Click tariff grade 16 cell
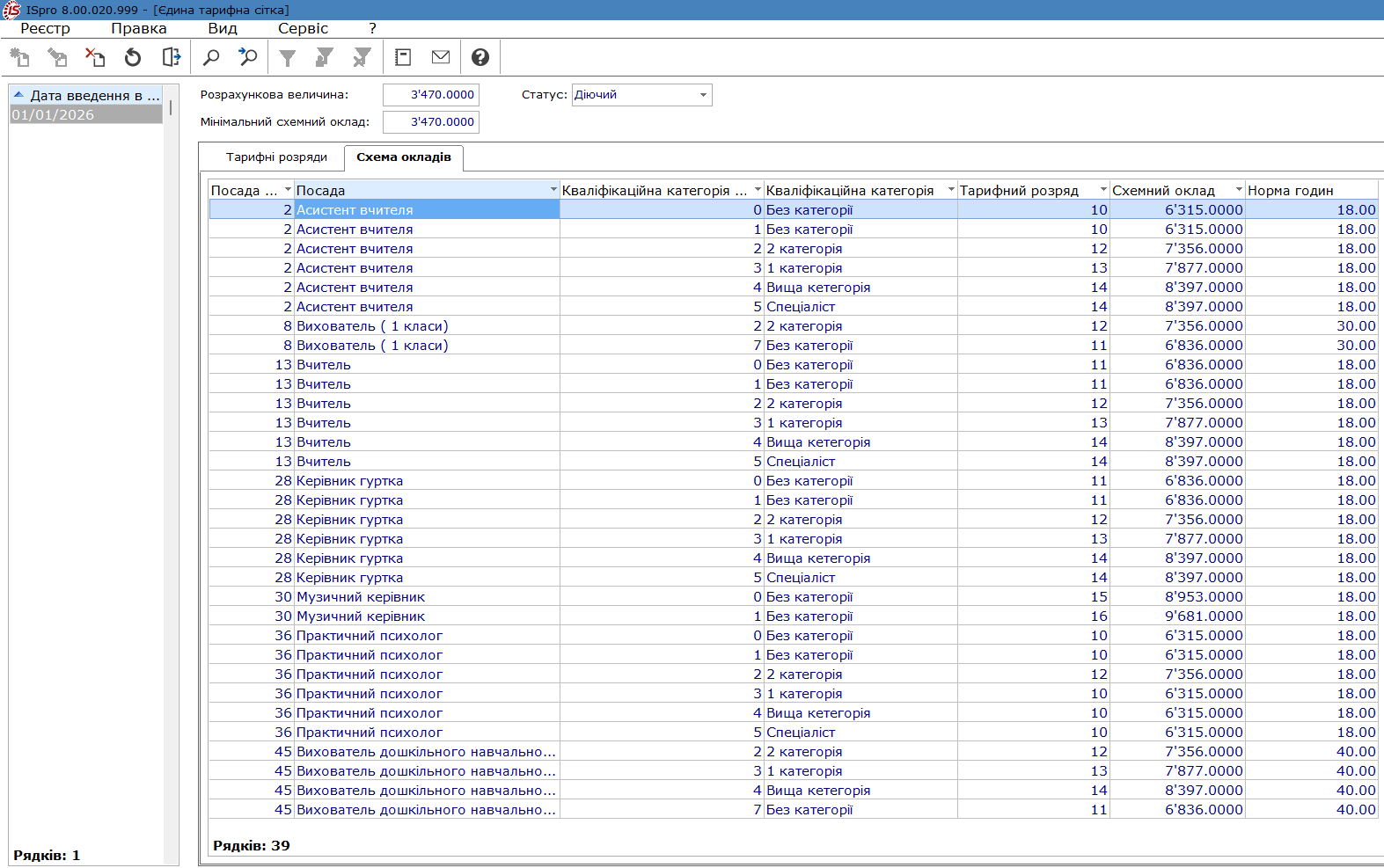The image size is (1384, 868). [x=1034, y=616]
